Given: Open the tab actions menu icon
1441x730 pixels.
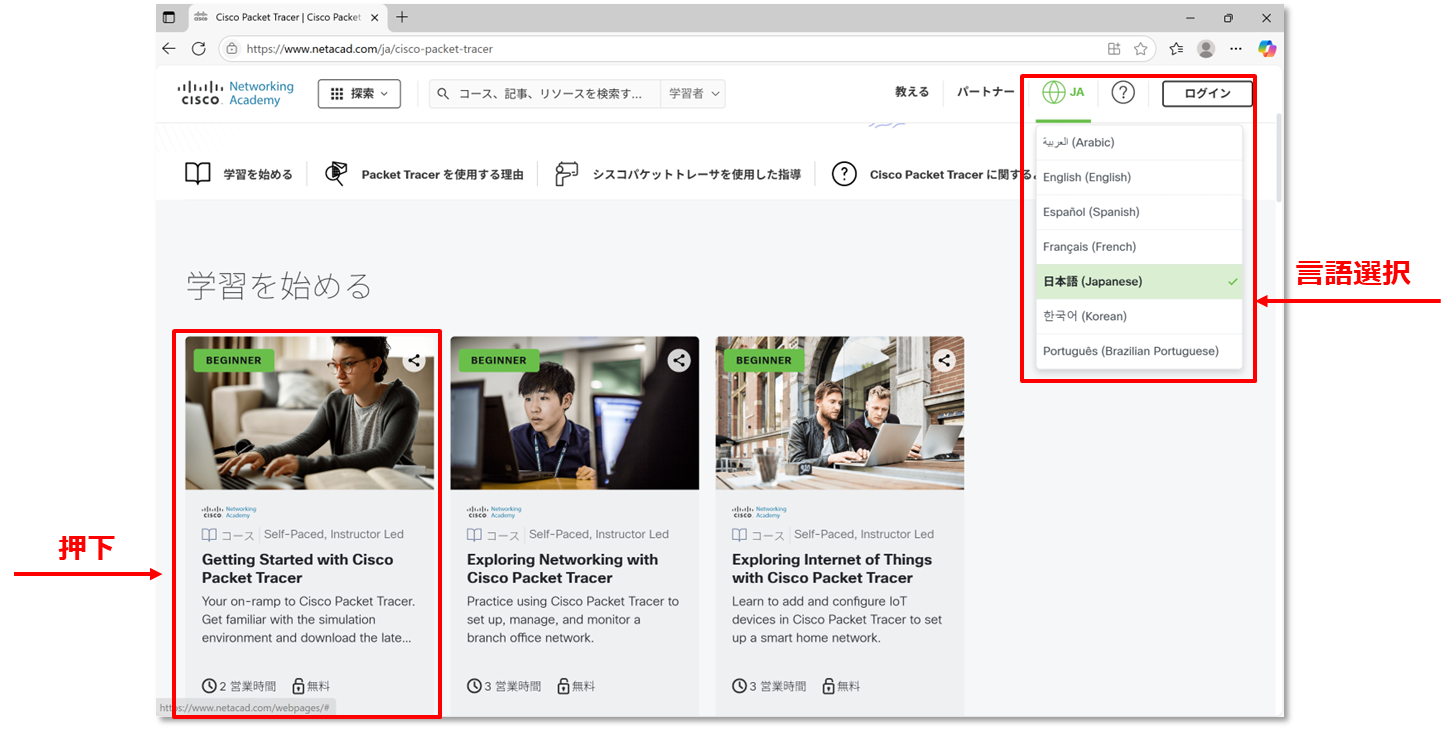Looking at the screenshot, I should 168,17.
